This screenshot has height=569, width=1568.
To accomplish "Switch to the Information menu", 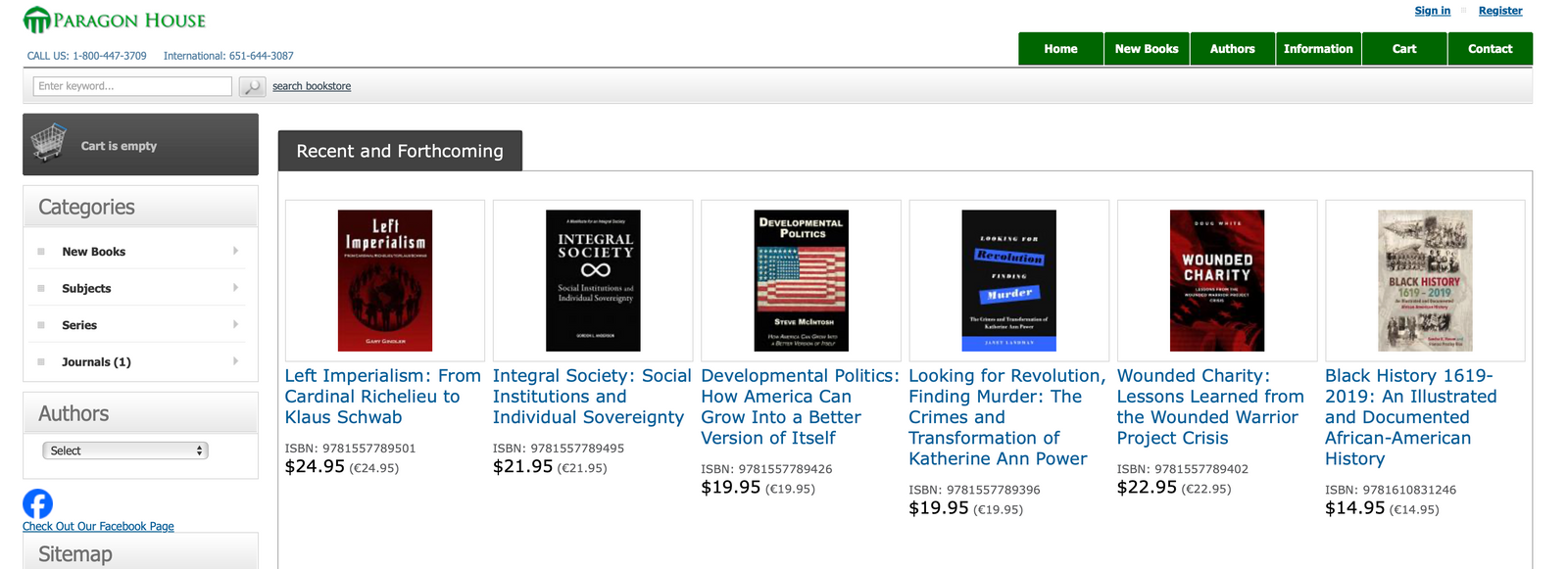I will (1318, 48).
